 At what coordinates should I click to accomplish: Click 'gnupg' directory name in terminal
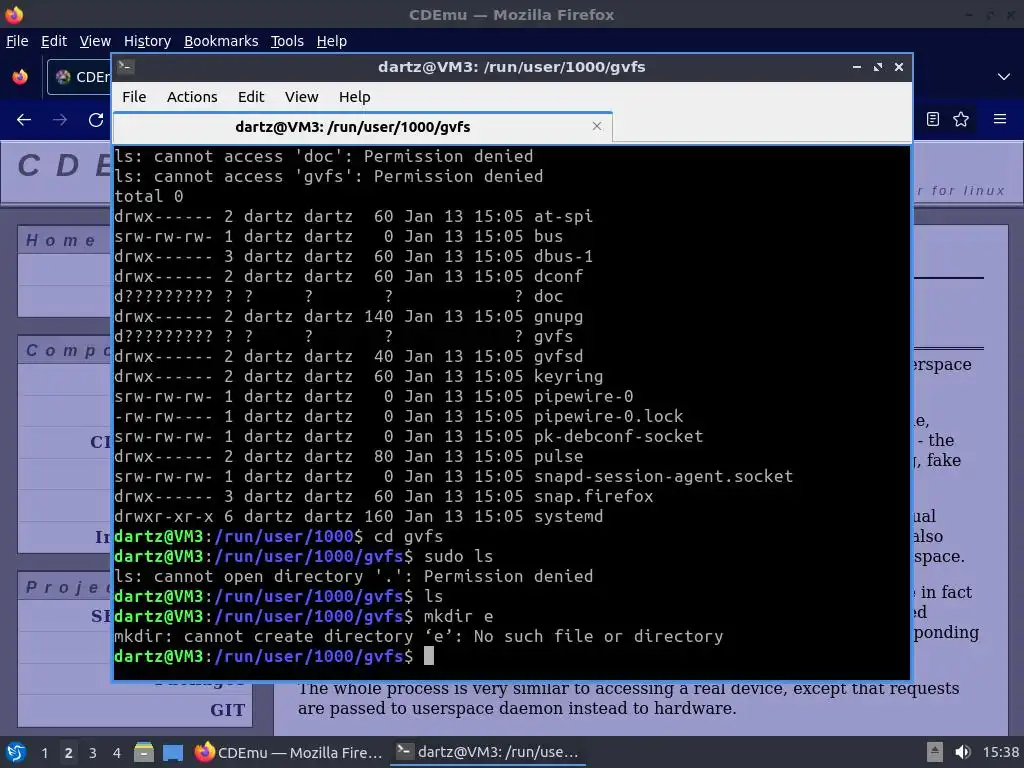coord(558,316)
